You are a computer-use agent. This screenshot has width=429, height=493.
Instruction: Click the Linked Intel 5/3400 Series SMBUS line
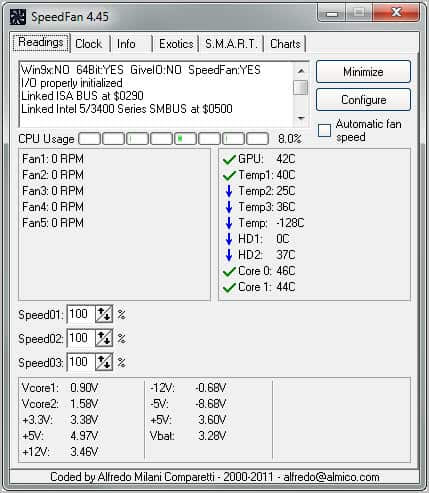127,109
